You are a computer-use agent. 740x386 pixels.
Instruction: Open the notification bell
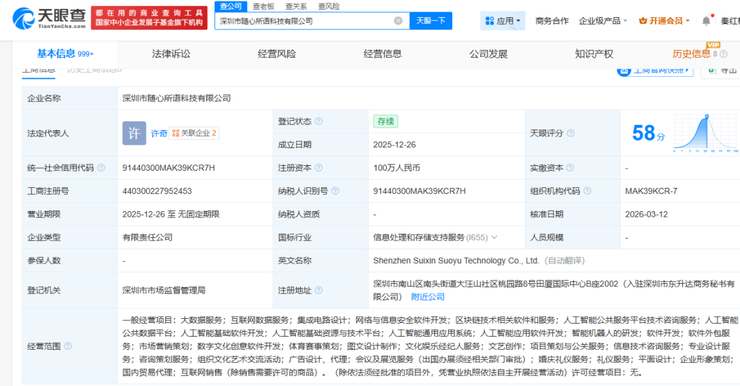click(706, 21)
